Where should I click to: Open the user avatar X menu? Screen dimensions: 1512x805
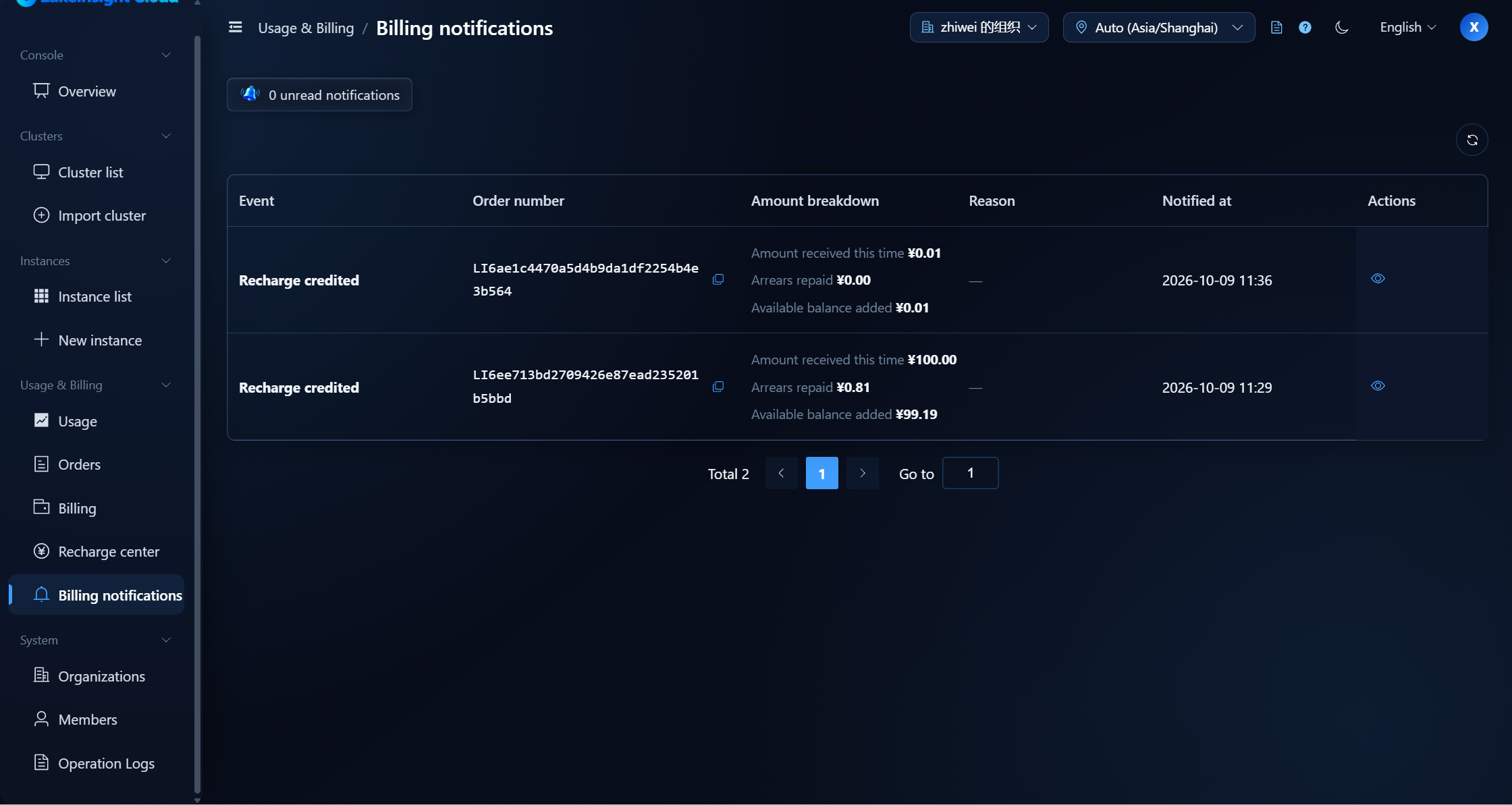click(x=1474, y=27)
